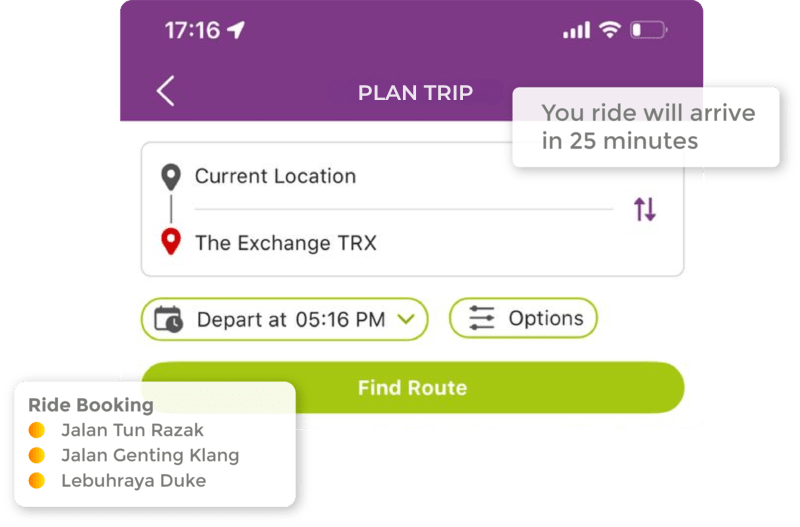The height and width of the screenshot is (527, 800).
Task: Select Jalan Tun Razak ride option
Action: coord(131,430)
